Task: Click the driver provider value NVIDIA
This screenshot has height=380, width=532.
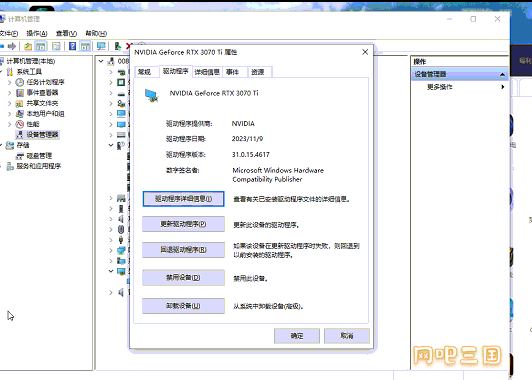Action: coord(243,124)
